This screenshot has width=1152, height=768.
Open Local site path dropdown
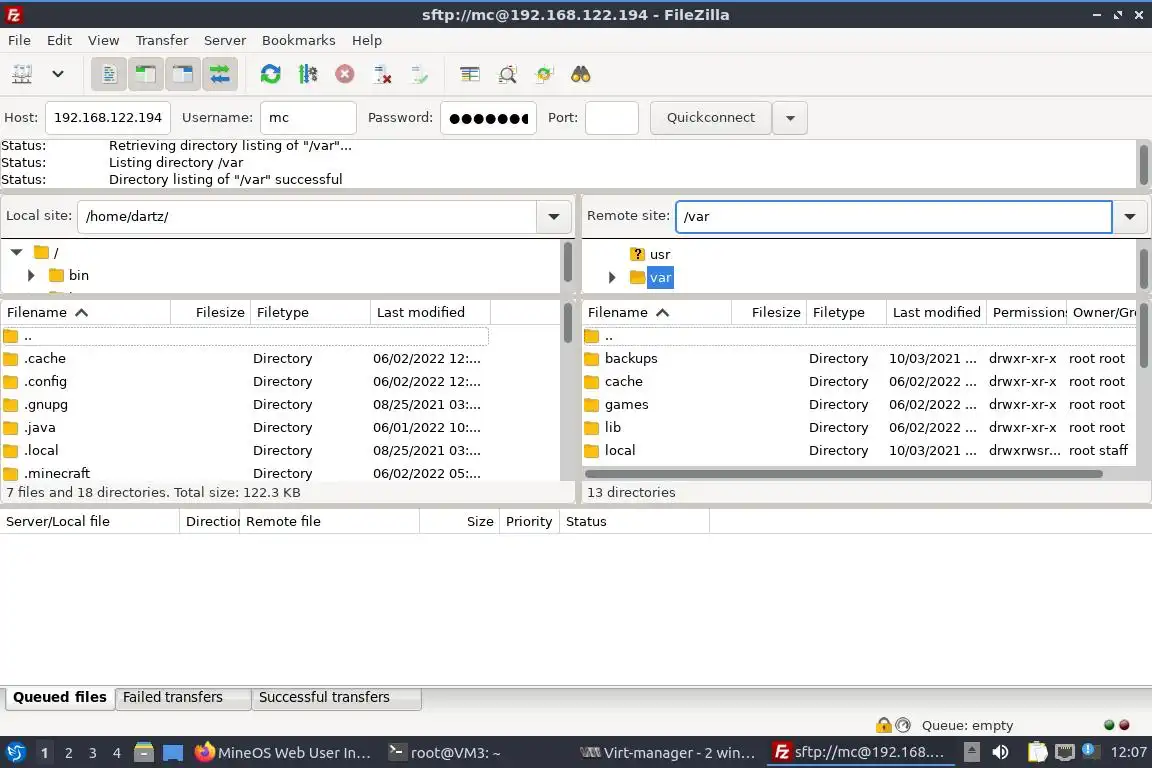coord(554,217)
